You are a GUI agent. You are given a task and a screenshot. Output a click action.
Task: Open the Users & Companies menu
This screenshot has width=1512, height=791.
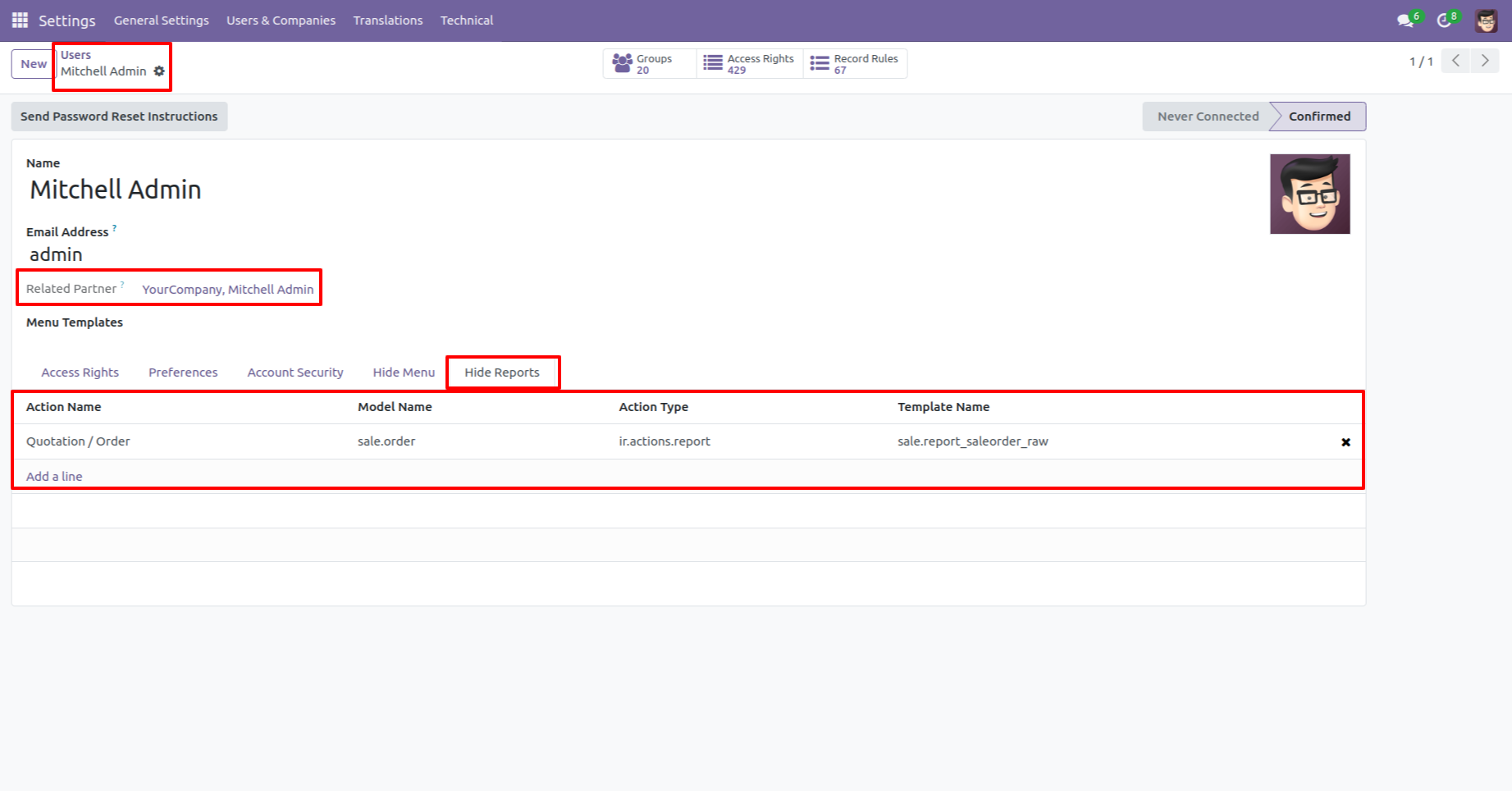click(281, 20)
